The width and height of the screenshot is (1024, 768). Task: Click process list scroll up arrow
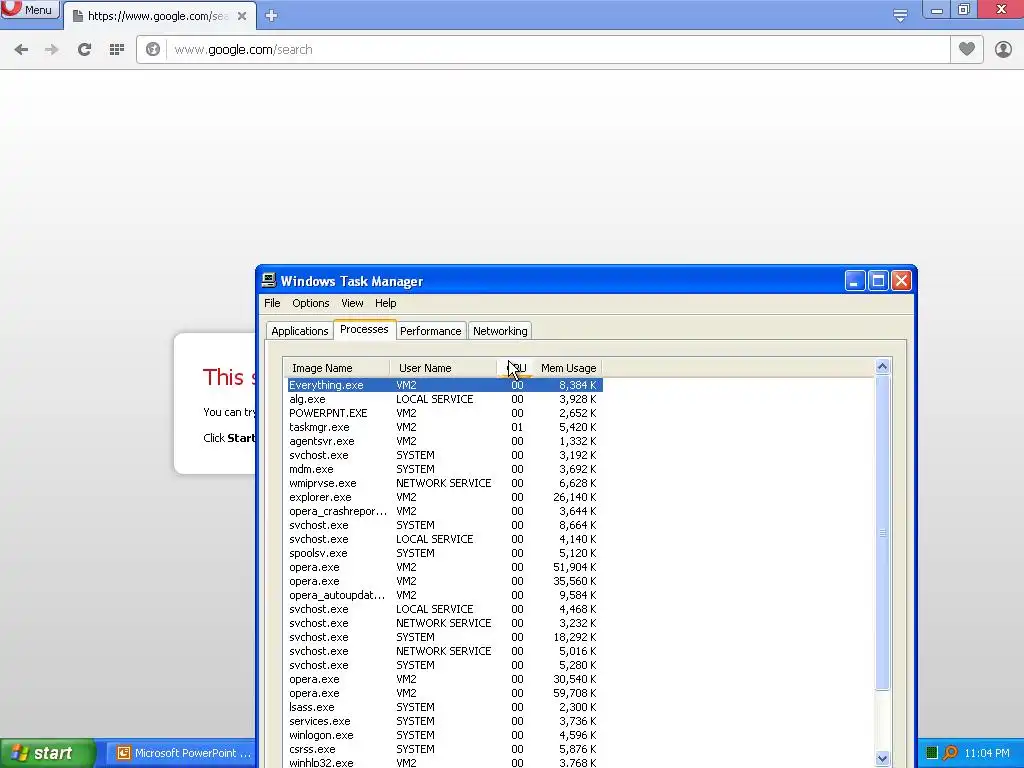(x=882, y=366)
